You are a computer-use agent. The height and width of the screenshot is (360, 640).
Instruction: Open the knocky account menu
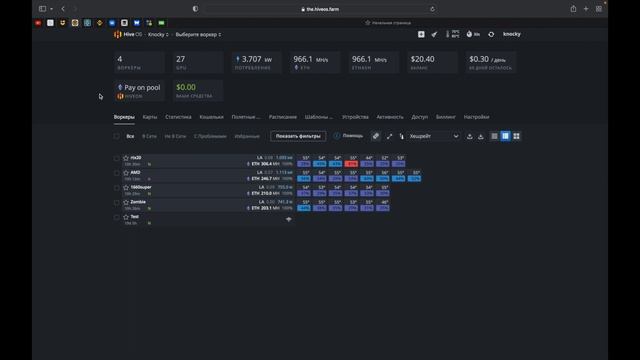[x=512, y=34]
